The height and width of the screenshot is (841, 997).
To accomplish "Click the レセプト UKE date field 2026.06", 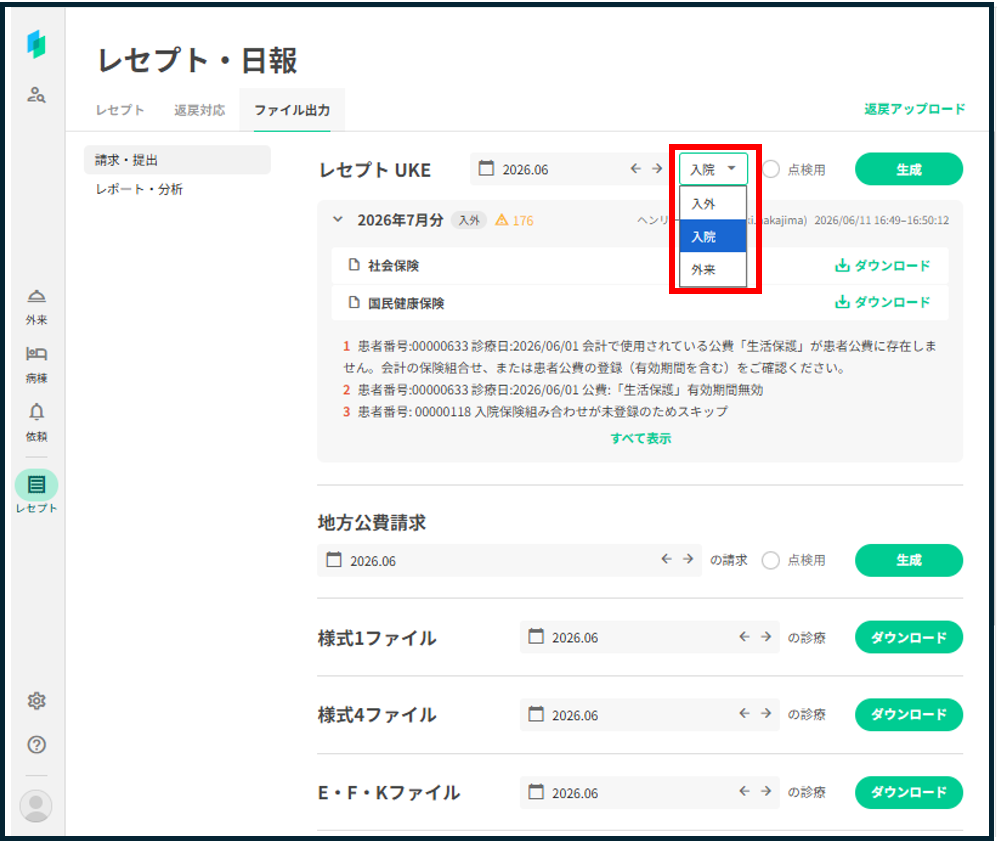I will 569,169.
